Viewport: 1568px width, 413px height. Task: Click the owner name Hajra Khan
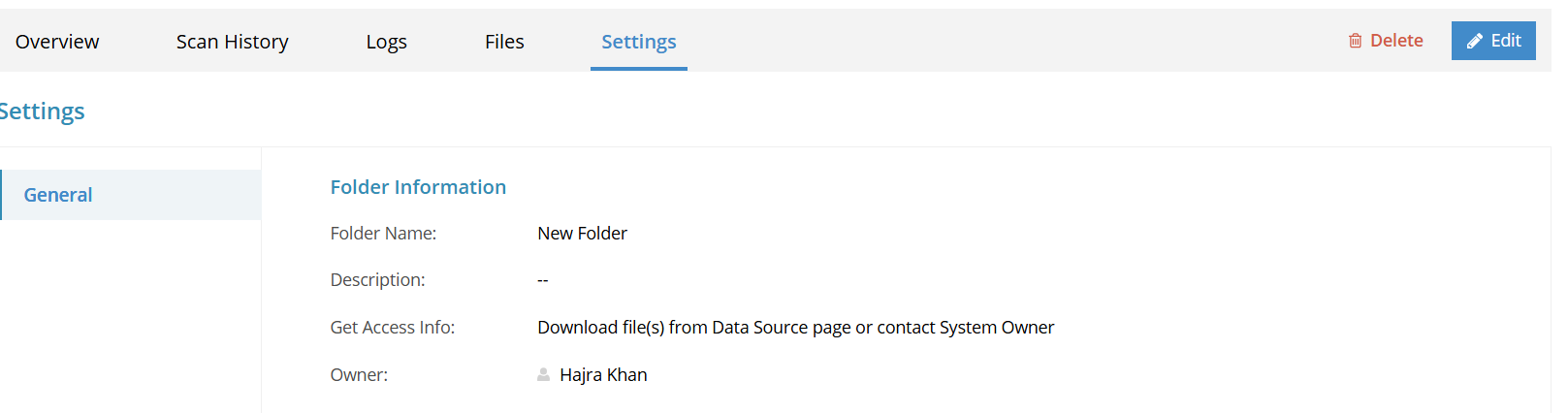pos(603,375)
